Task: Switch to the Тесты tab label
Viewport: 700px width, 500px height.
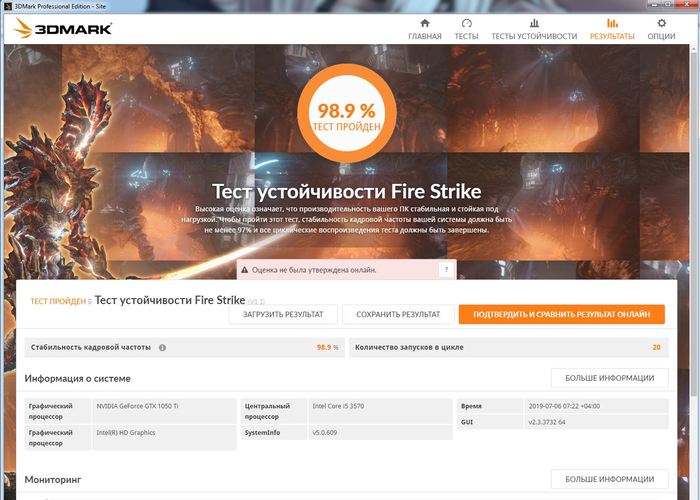Action: pyautogui.click(x=467, y=36)
